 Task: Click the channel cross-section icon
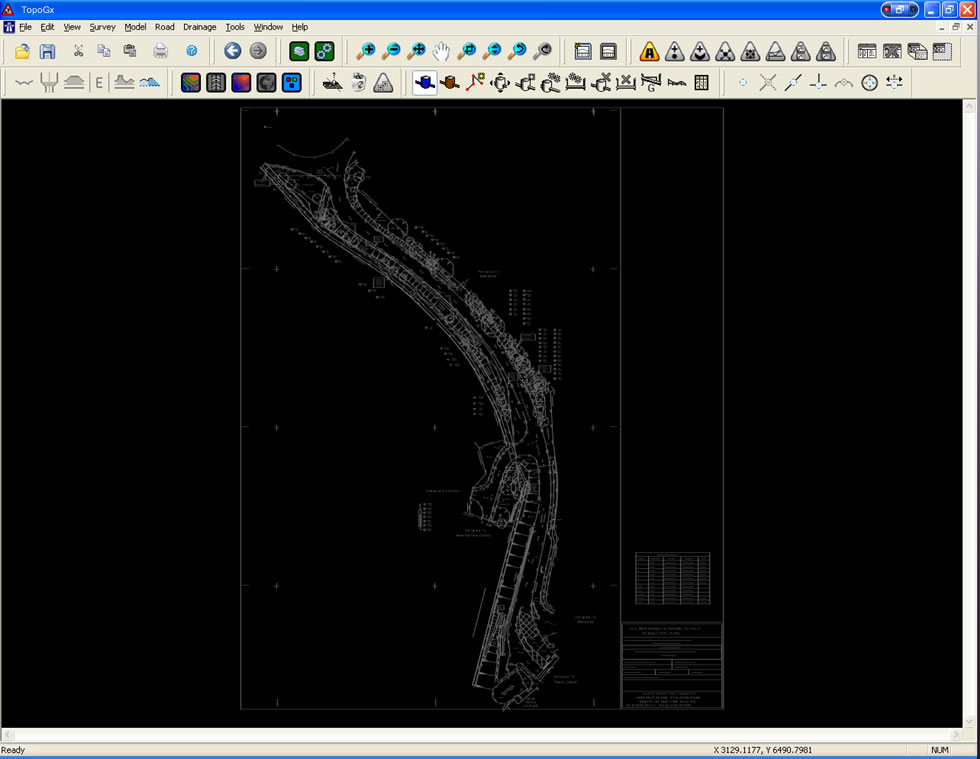[49, 83]
